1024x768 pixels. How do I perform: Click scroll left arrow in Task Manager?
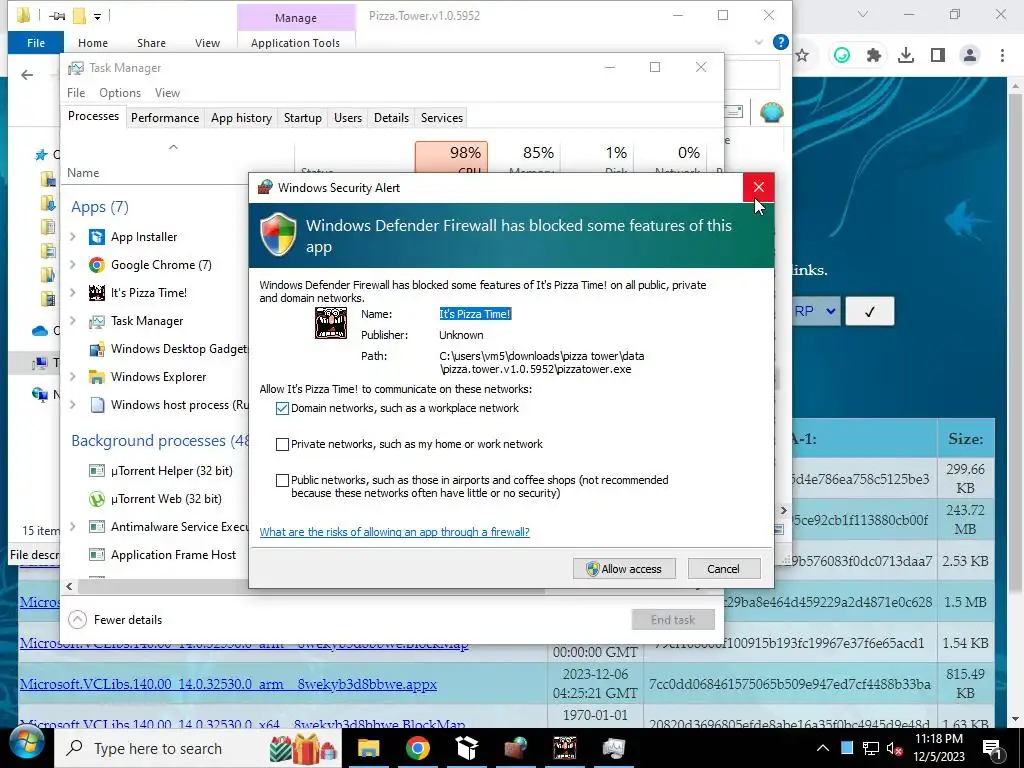(69, 587)
